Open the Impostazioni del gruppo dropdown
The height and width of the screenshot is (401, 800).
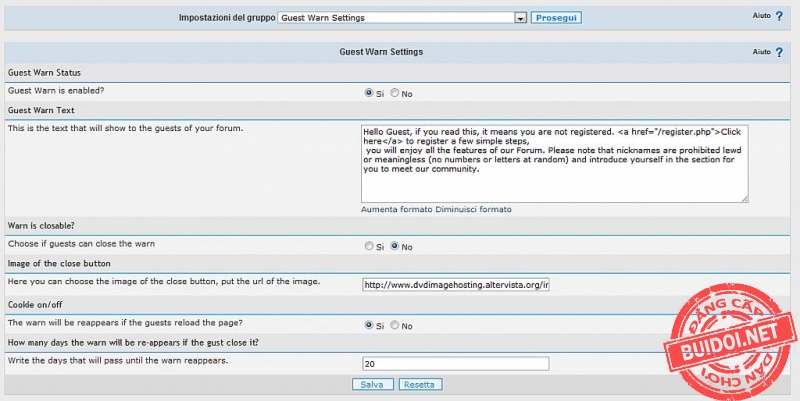click(520, 18)
